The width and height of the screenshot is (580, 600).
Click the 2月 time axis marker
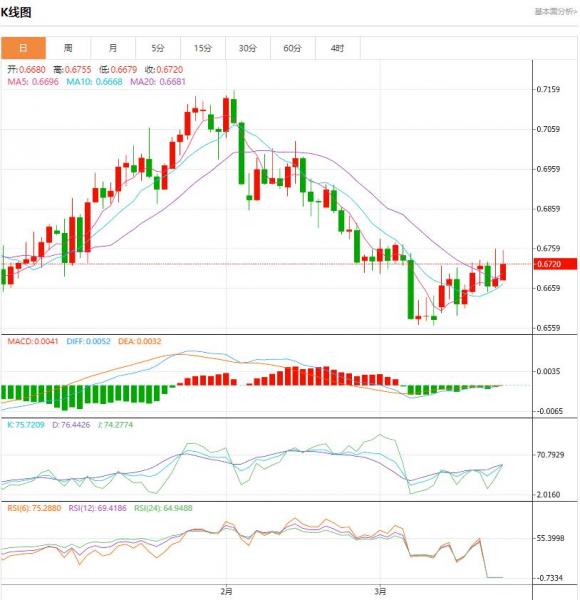click(x=226, y=591)
